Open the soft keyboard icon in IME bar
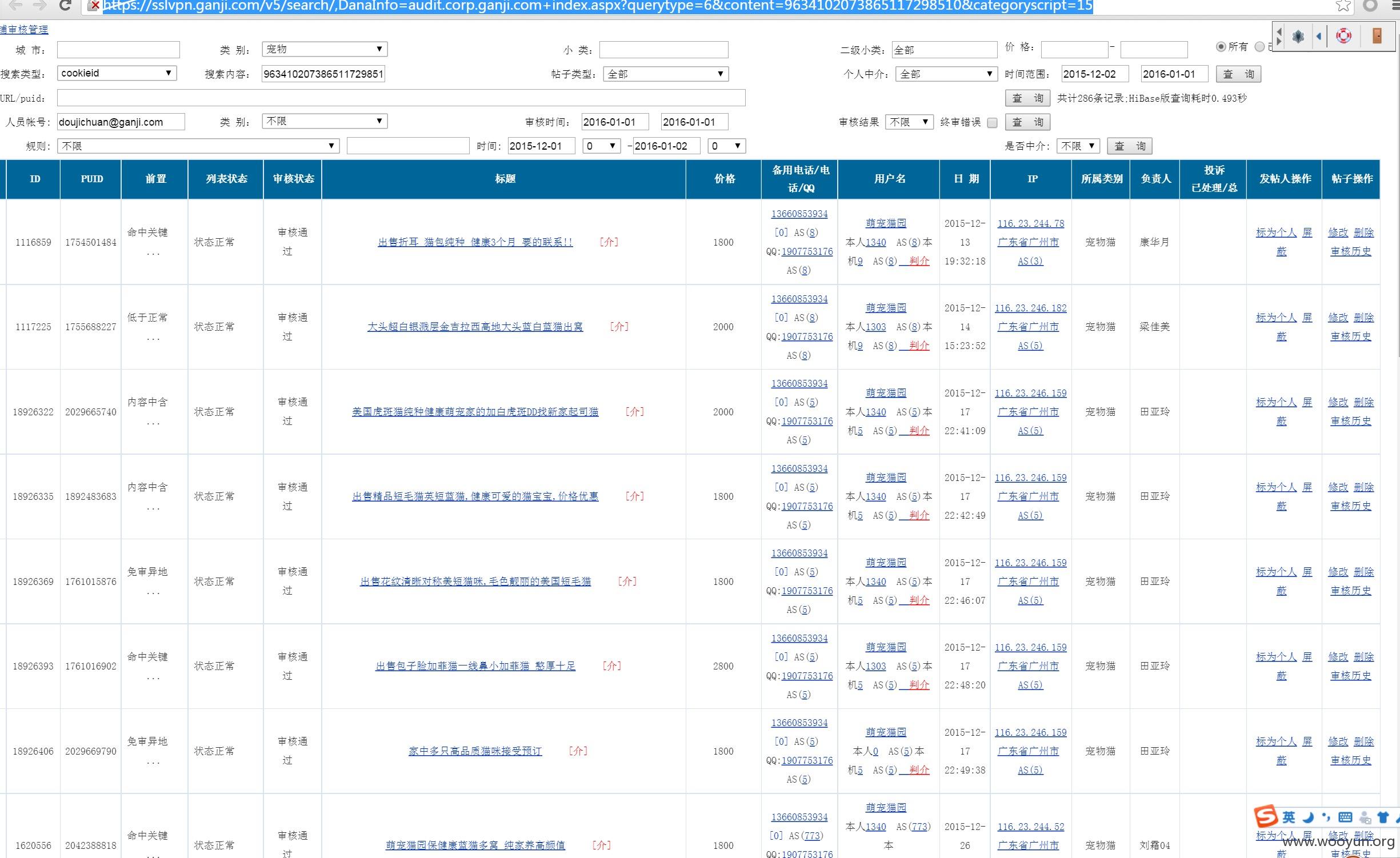Screen dimensions: 1400x858 coord(1345,817)
